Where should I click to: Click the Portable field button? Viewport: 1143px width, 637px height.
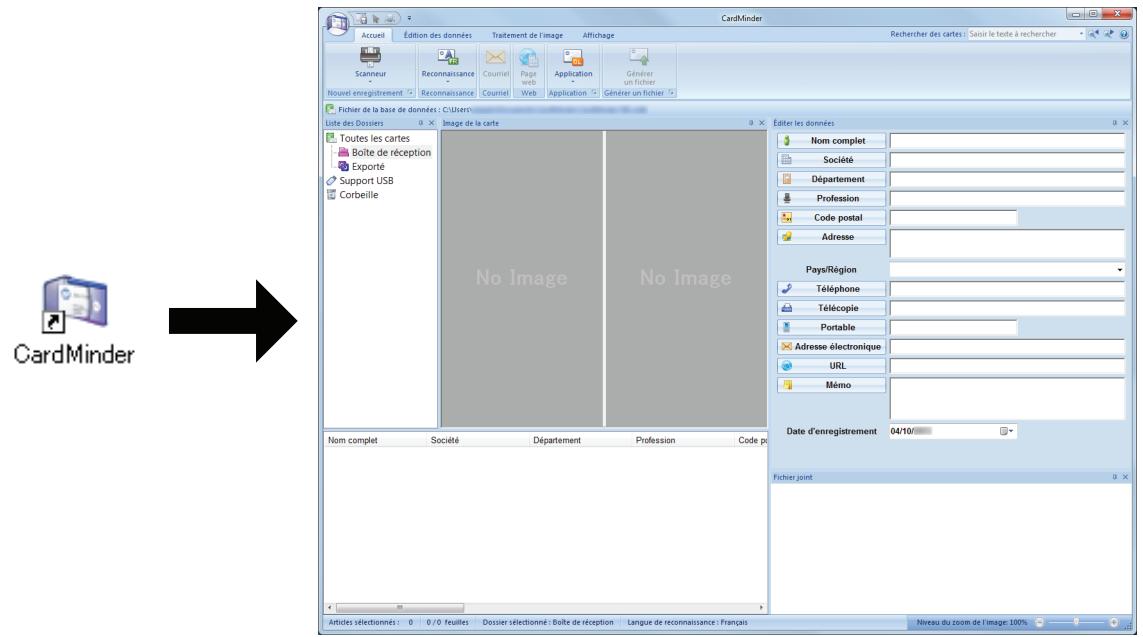click(x=831, y=327)
